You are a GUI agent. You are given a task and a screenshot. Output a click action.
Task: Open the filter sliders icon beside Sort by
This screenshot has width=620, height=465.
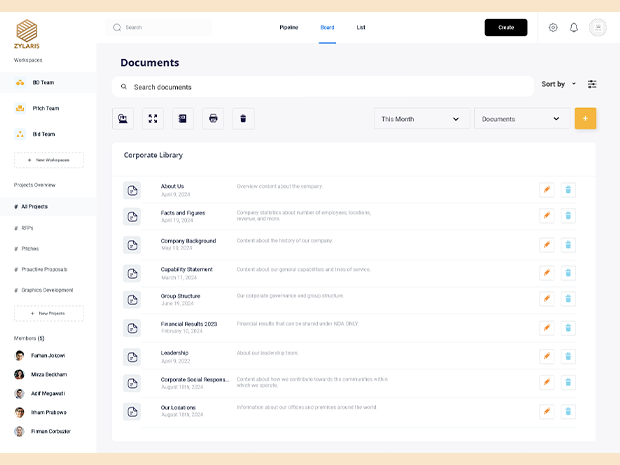(x=592, y=84)
